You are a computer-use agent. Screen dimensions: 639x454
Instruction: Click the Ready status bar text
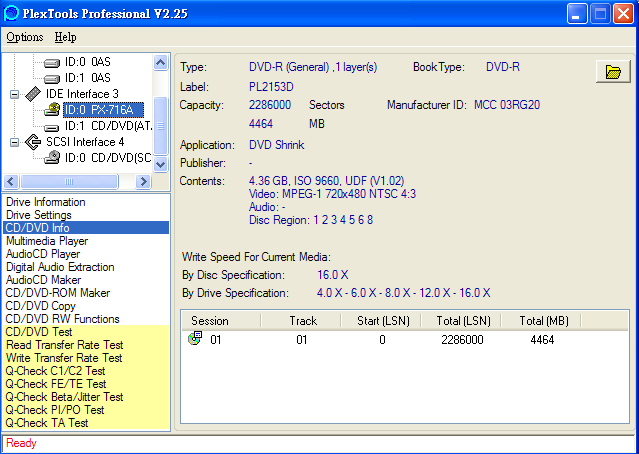coord(21,443)
